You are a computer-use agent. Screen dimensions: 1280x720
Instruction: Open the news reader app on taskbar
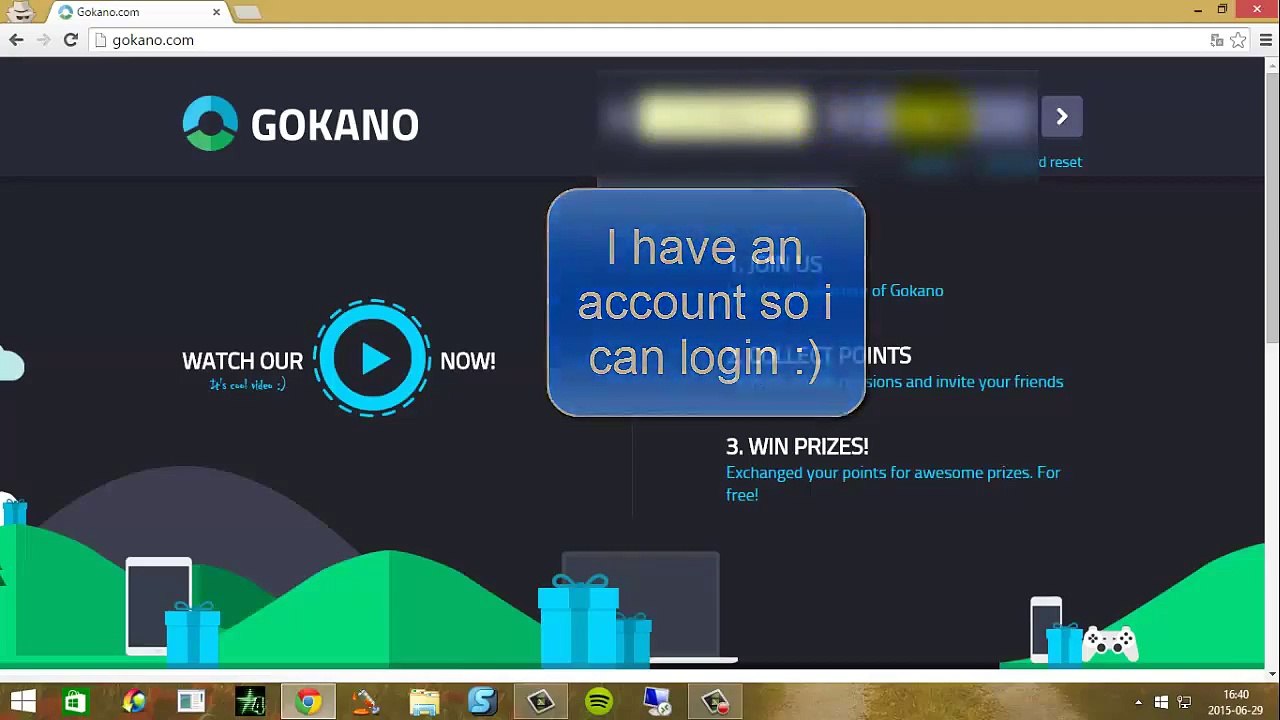[191, 702]
